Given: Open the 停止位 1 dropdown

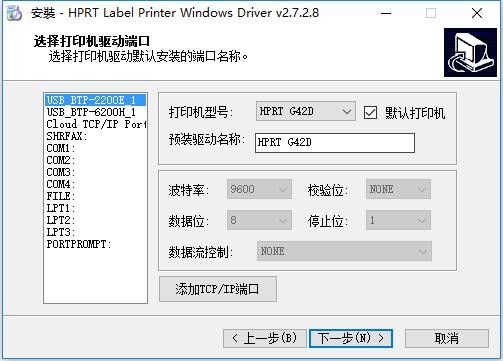Looking at the screenshot, I should click(398, 220).
